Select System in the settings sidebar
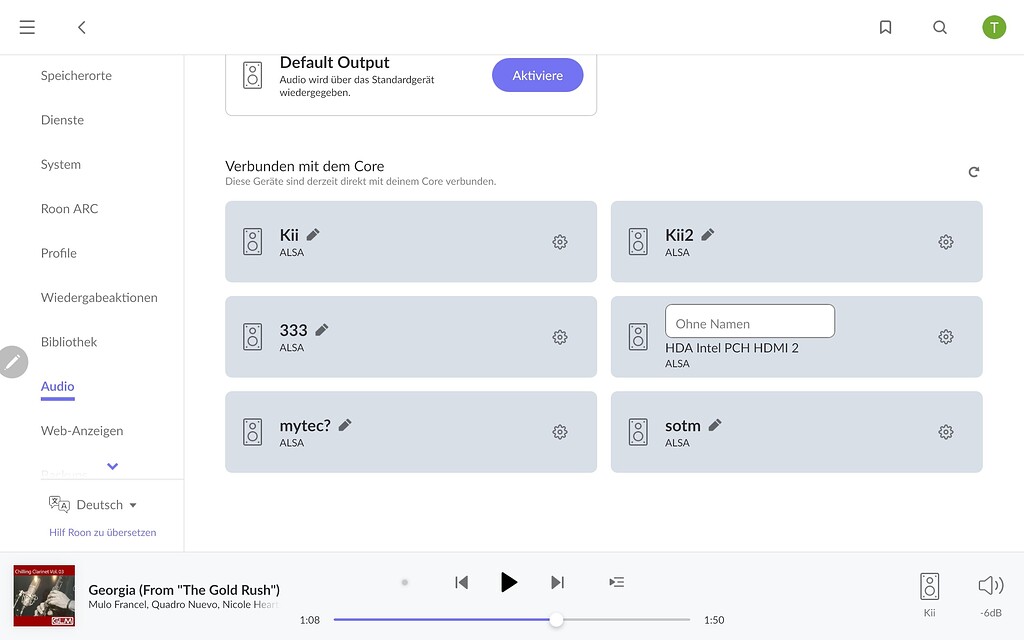Image resolution: width=1024 pixels, height=640 pixels. 60,164
